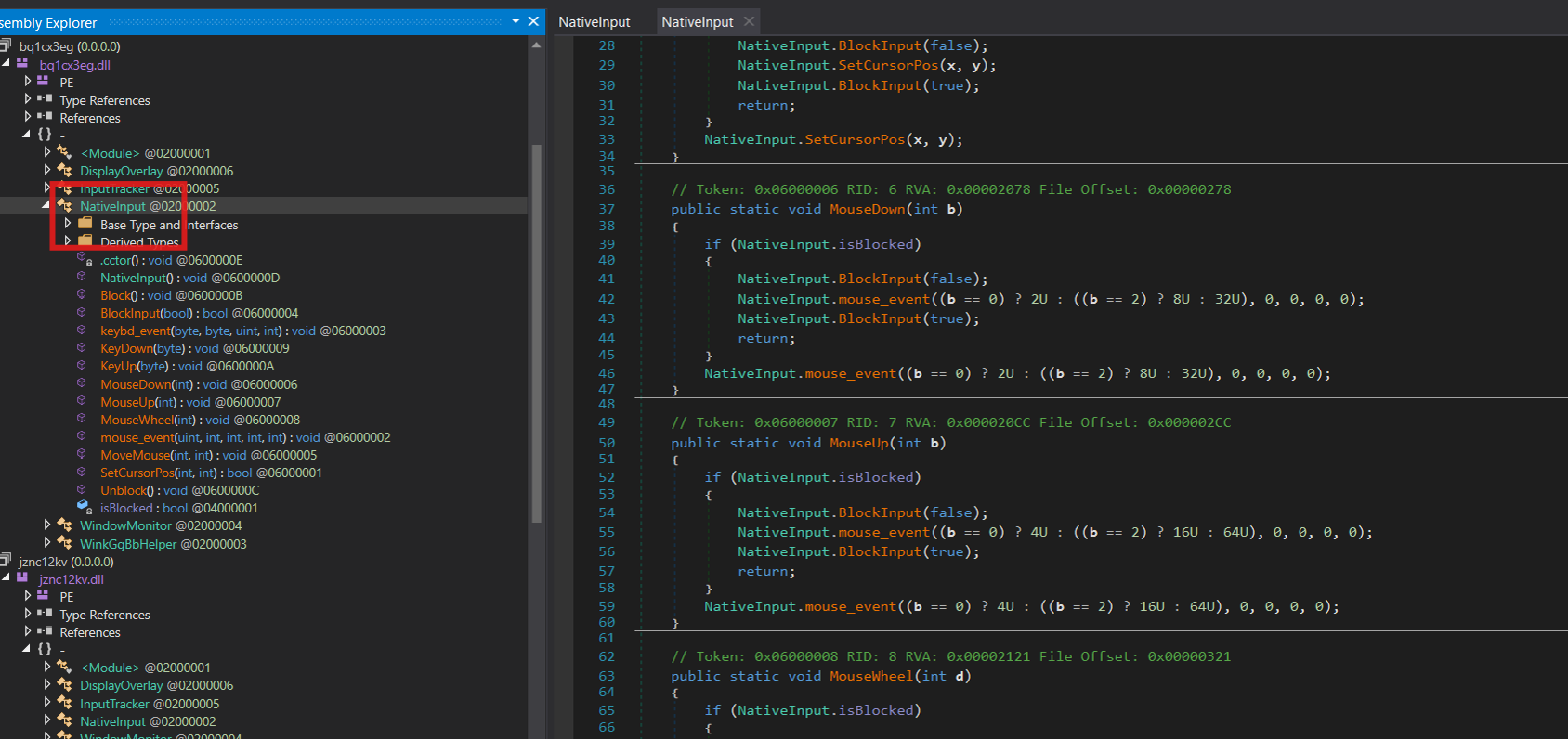Click the scroll-up arrow of Assembly Explorer

pos(536,44)
